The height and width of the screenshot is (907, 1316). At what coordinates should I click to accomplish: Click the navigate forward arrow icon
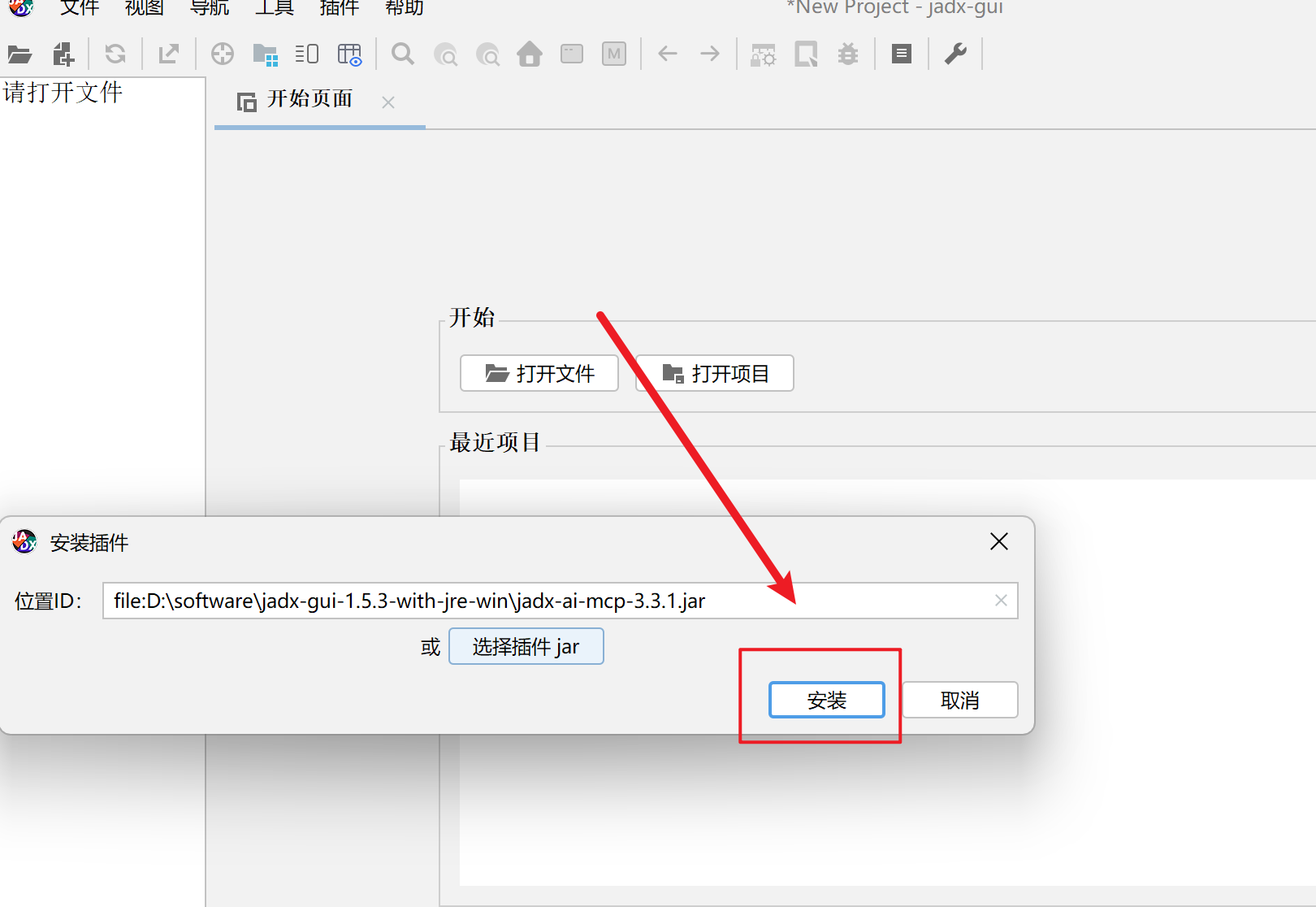click(710, 54)
